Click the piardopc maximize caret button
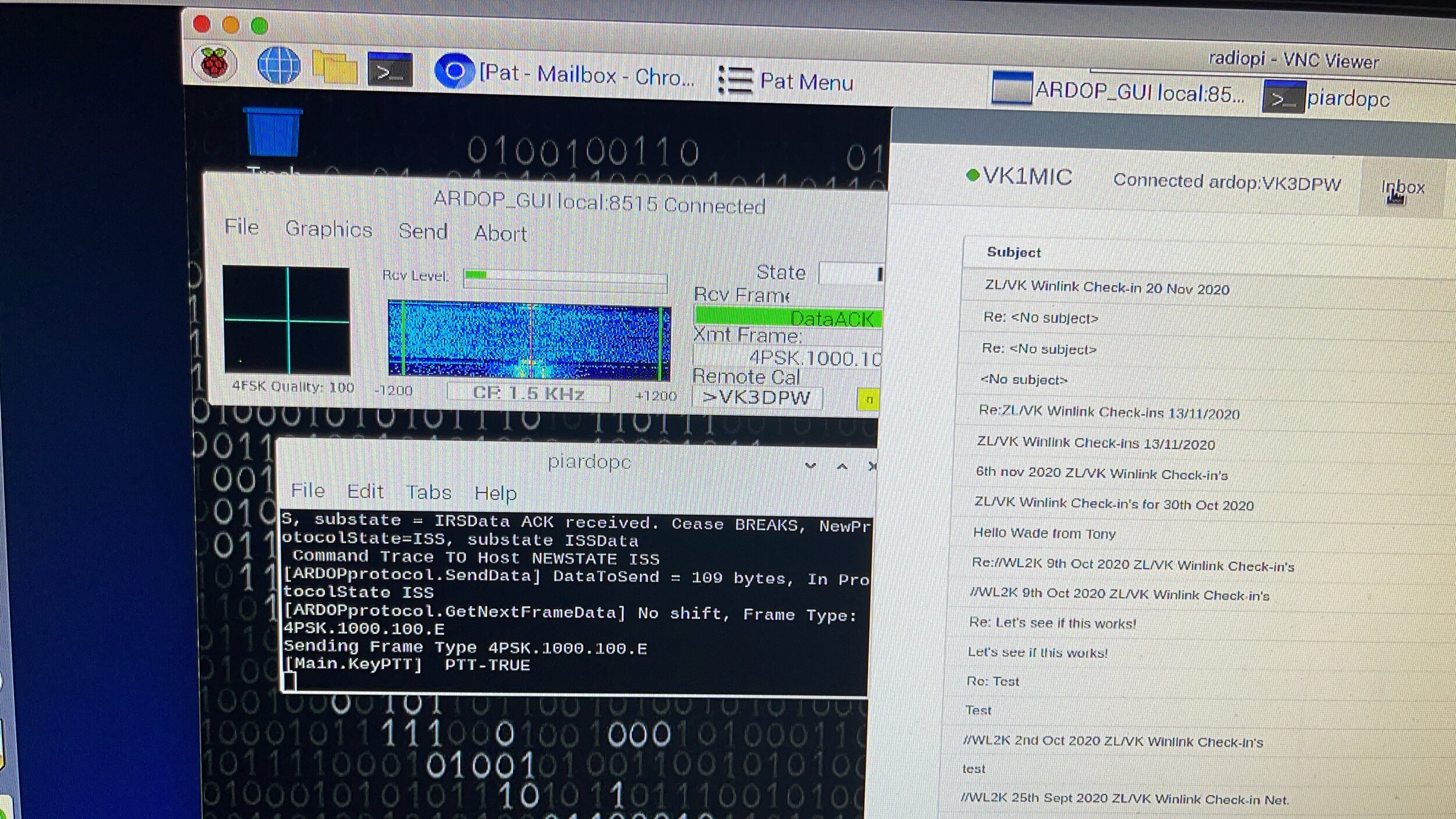Screen dimensions: 1456x819 pos(842,467)
